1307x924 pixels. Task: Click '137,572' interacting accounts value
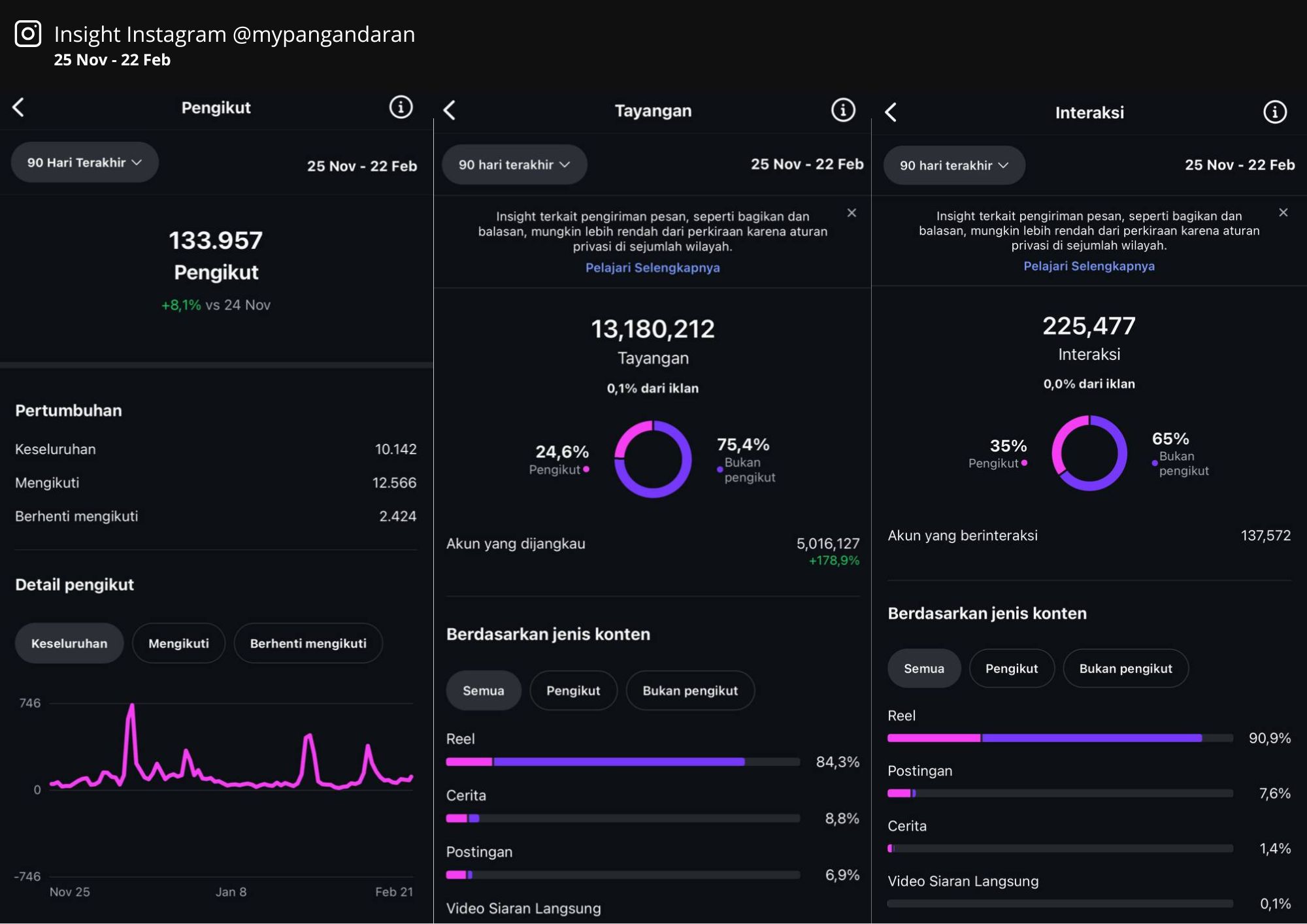[x=1266, y=536]
